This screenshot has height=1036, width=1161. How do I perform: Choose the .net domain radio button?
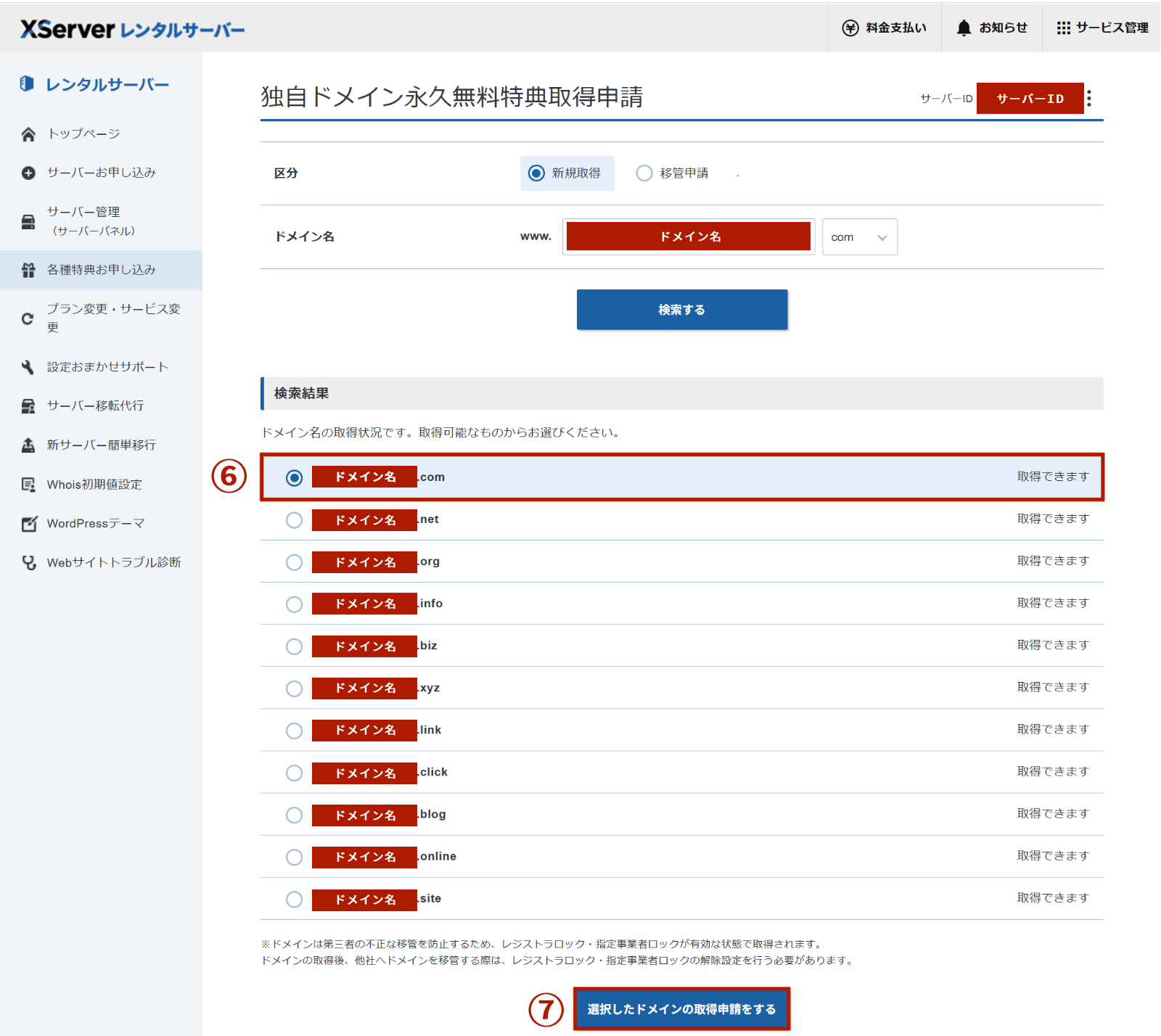tap(294, 520)
